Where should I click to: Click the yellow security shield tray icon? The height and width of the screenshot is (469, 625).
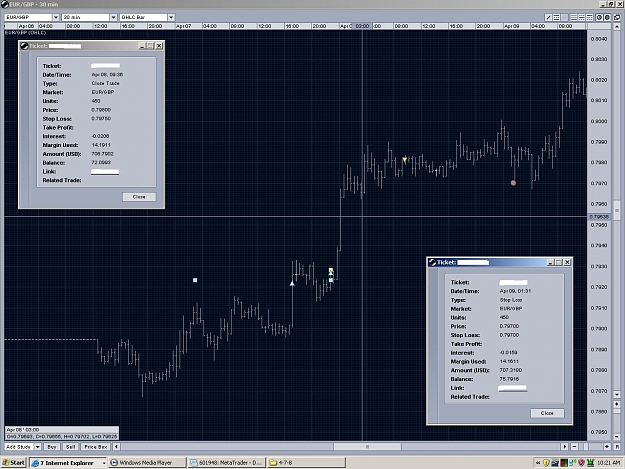tap(546, 463)
